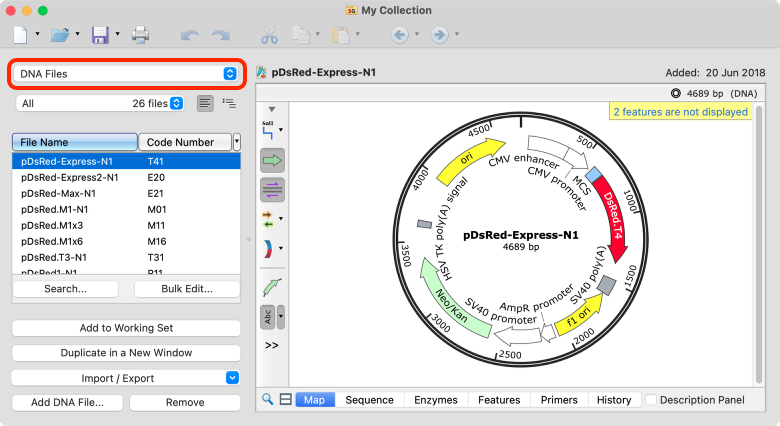
Task: Expand the Save dropdown arrow
Action: (x=118, y=34)
